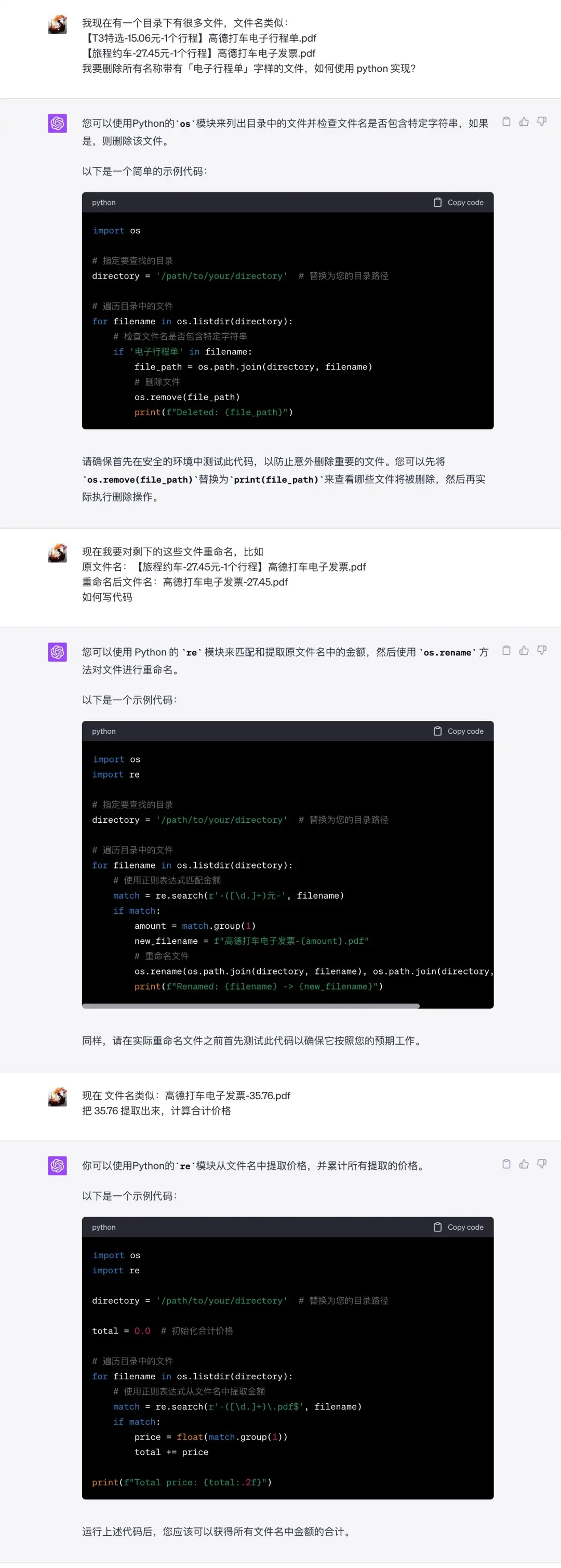Click ChatGPT logo next to the total price answer
The height and width of the screenshot is (1568, 561).
pos(57,1166)
